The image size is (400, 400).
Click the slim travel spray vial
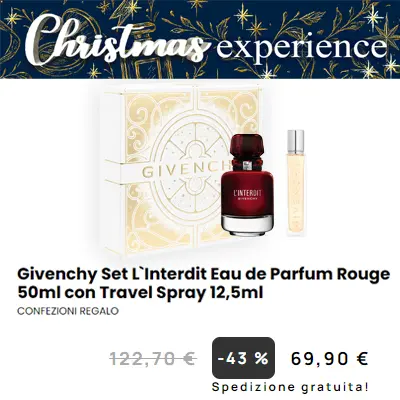295,183
